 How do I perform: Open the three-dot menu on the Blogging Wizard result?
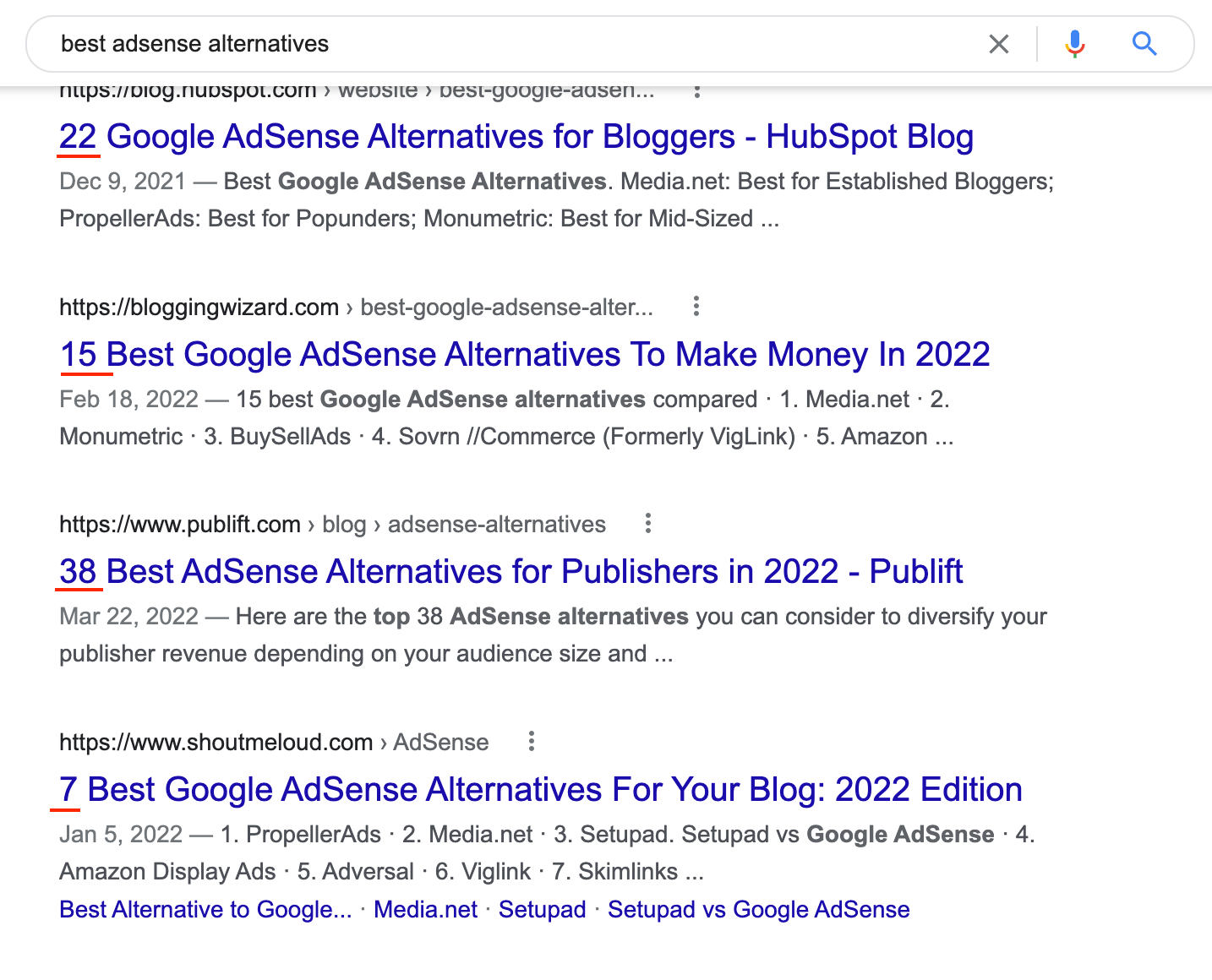696,307
